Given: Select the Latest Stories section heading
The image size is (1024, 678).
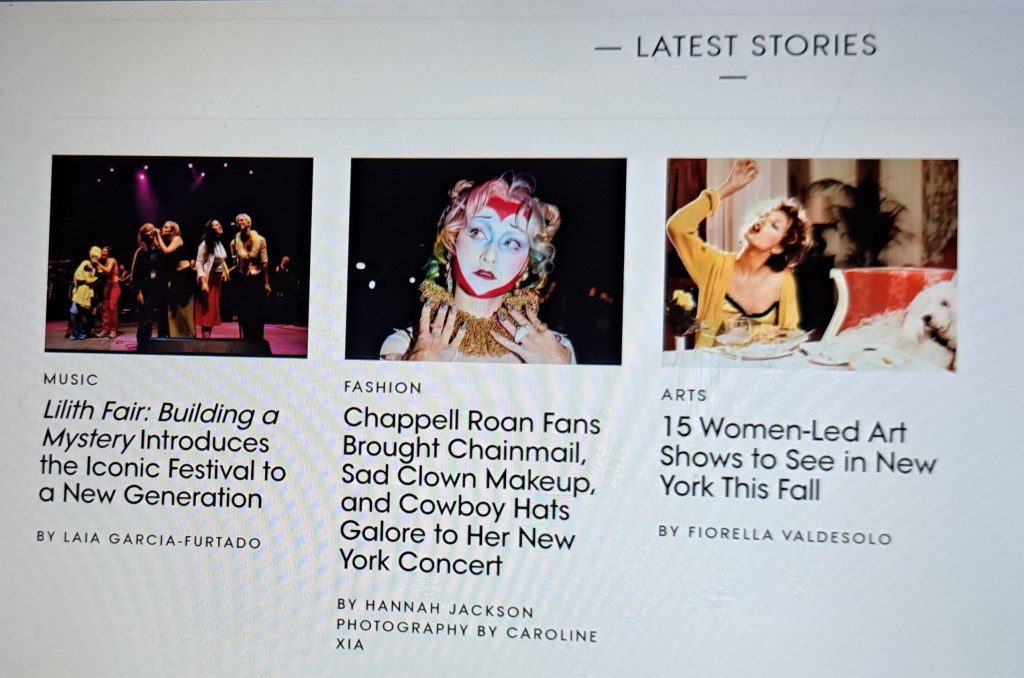Looking at the screenshot, I should coord(756,46).
